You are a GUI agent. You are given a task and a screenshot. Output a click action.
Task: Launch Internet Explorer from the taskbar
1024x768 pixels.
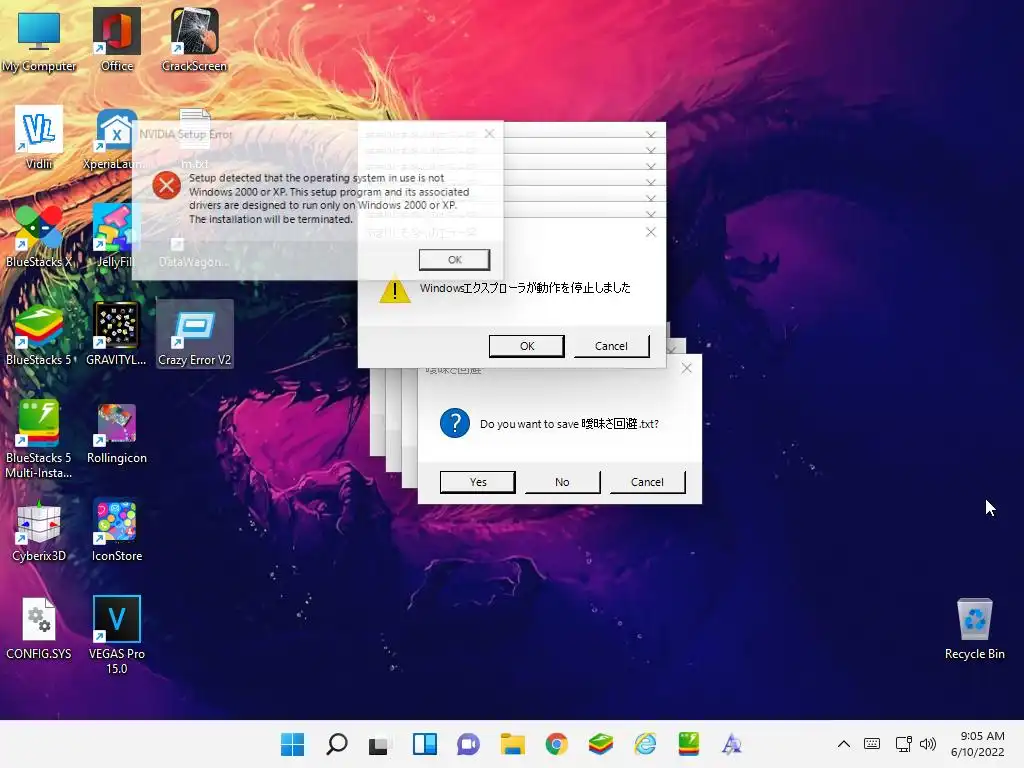(645, 744)
